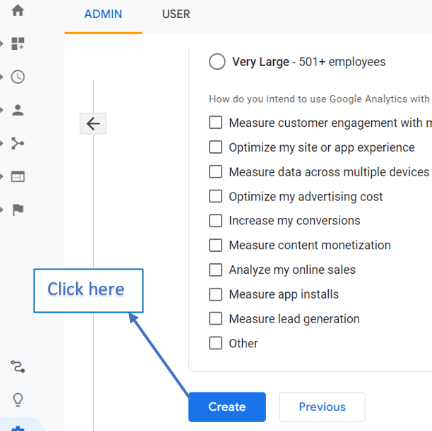The height and width of the screenshot is (431, 432).
Task: Check Increase my conversions
Action: 215,221
